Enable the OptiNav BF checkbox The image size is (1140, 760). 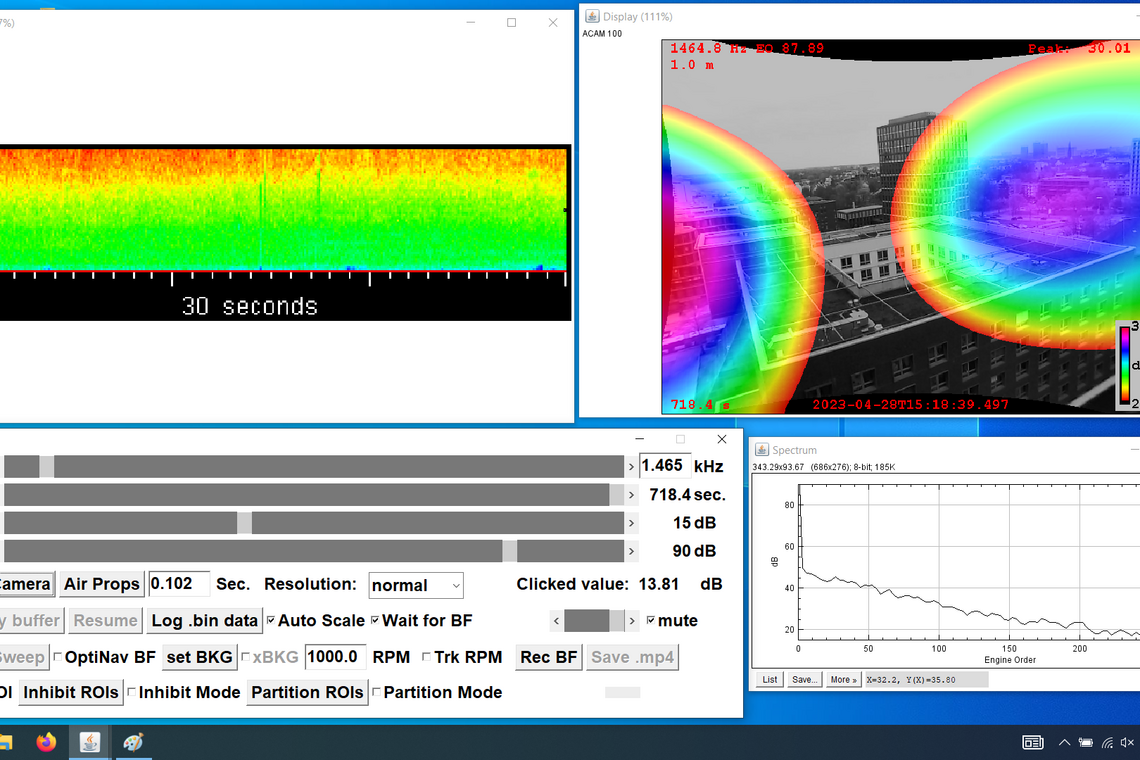[x=57, y=657]
